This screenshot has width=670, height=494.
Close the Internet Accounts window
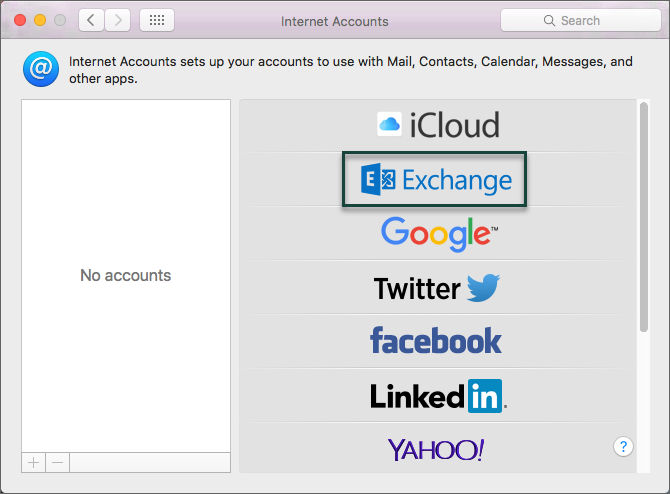[20, 20]
